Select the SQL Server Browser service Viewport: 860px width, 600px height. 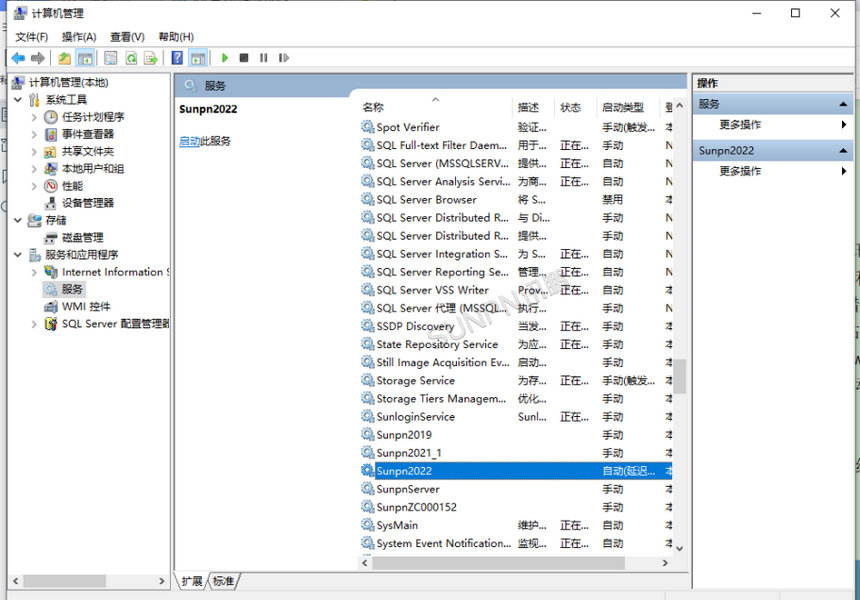[x=516, y=200]
